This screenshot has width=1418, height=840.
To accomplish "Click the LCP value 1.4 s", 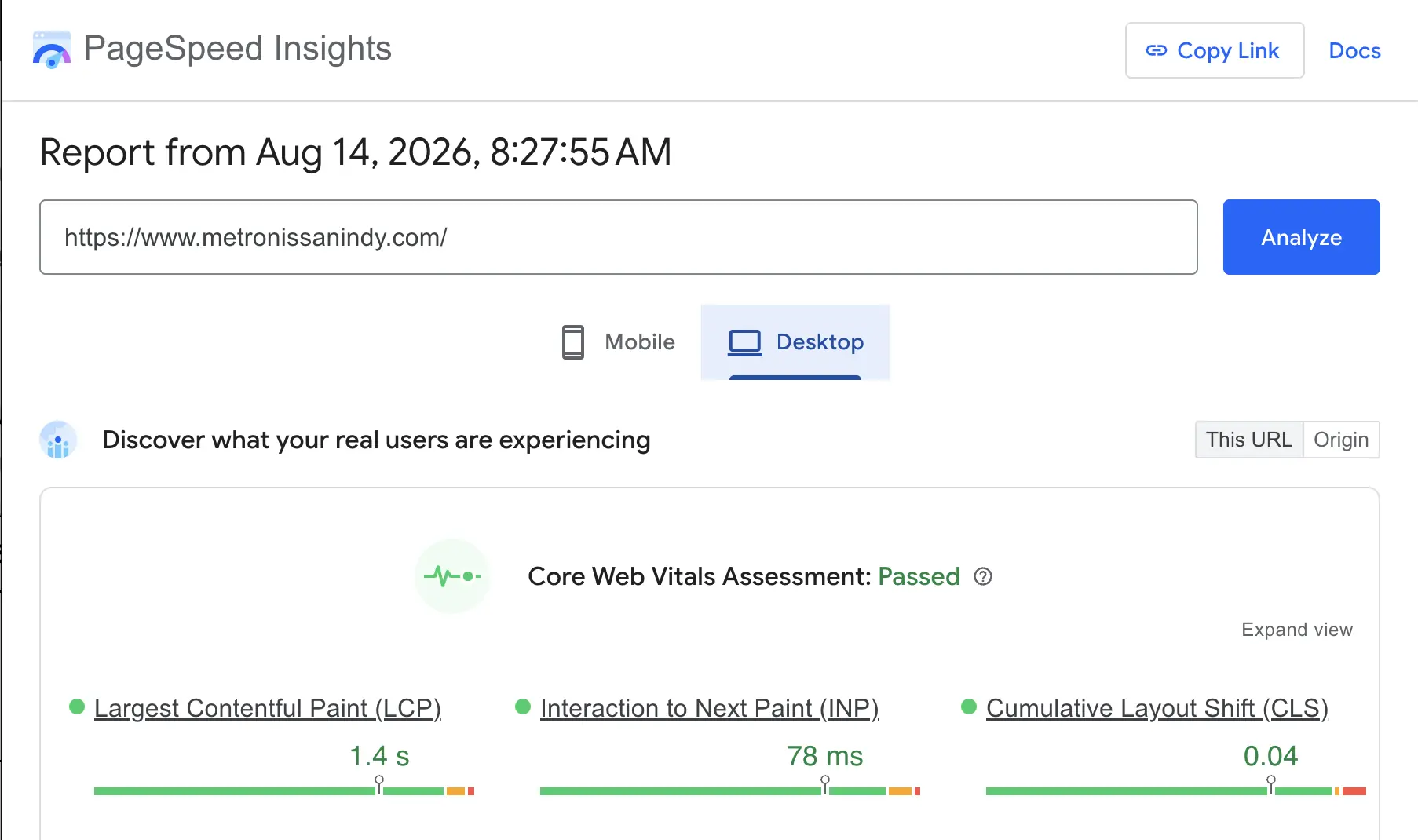I will (x=379, y=756).
